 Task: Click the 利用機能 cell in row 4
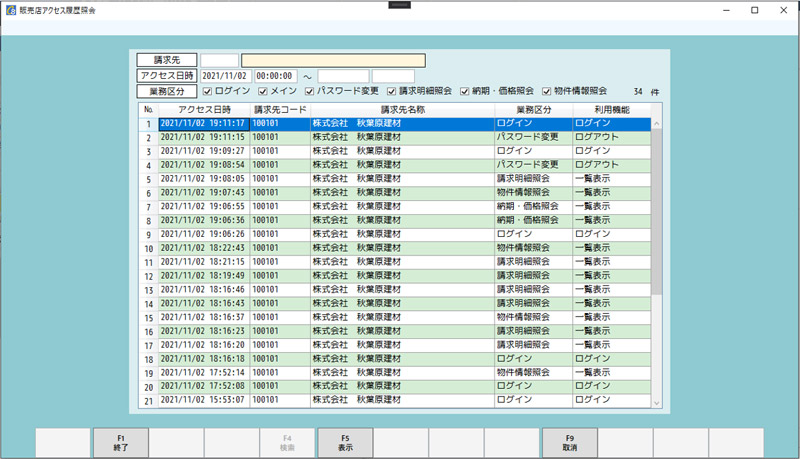point(612,165)
